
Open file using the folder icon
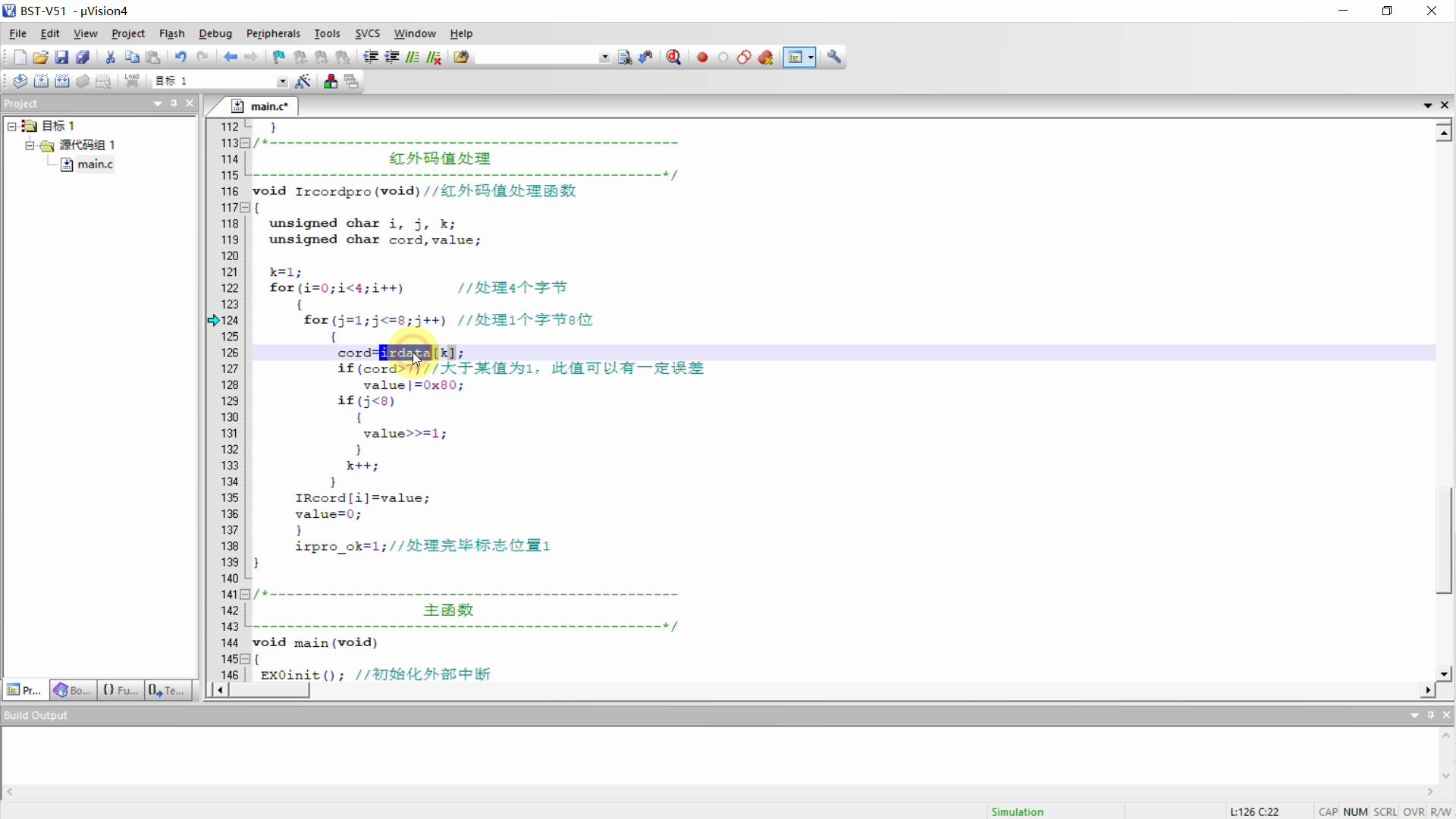pos(41,58)
